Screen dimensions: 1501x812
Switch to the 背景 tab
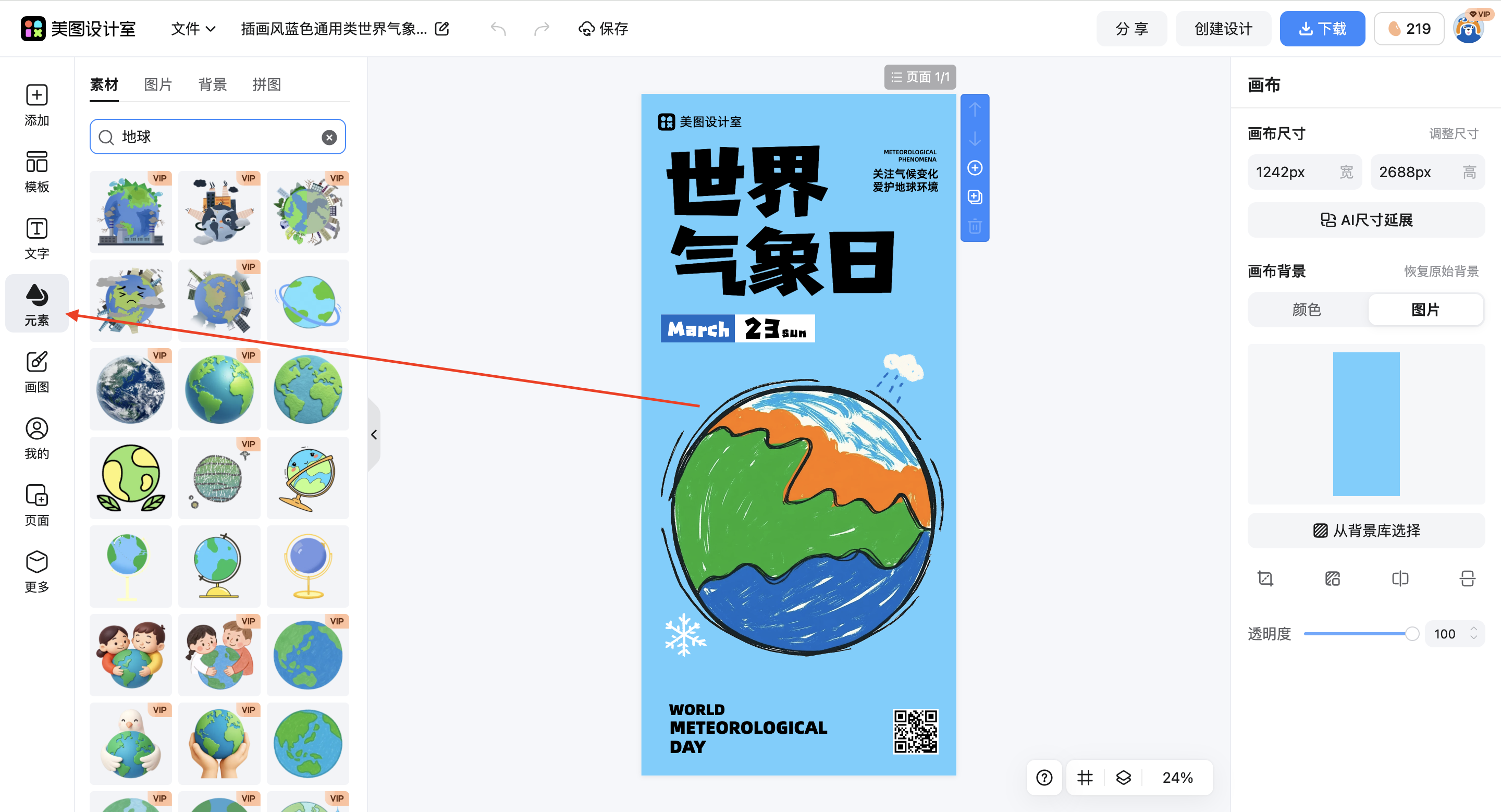212,84
